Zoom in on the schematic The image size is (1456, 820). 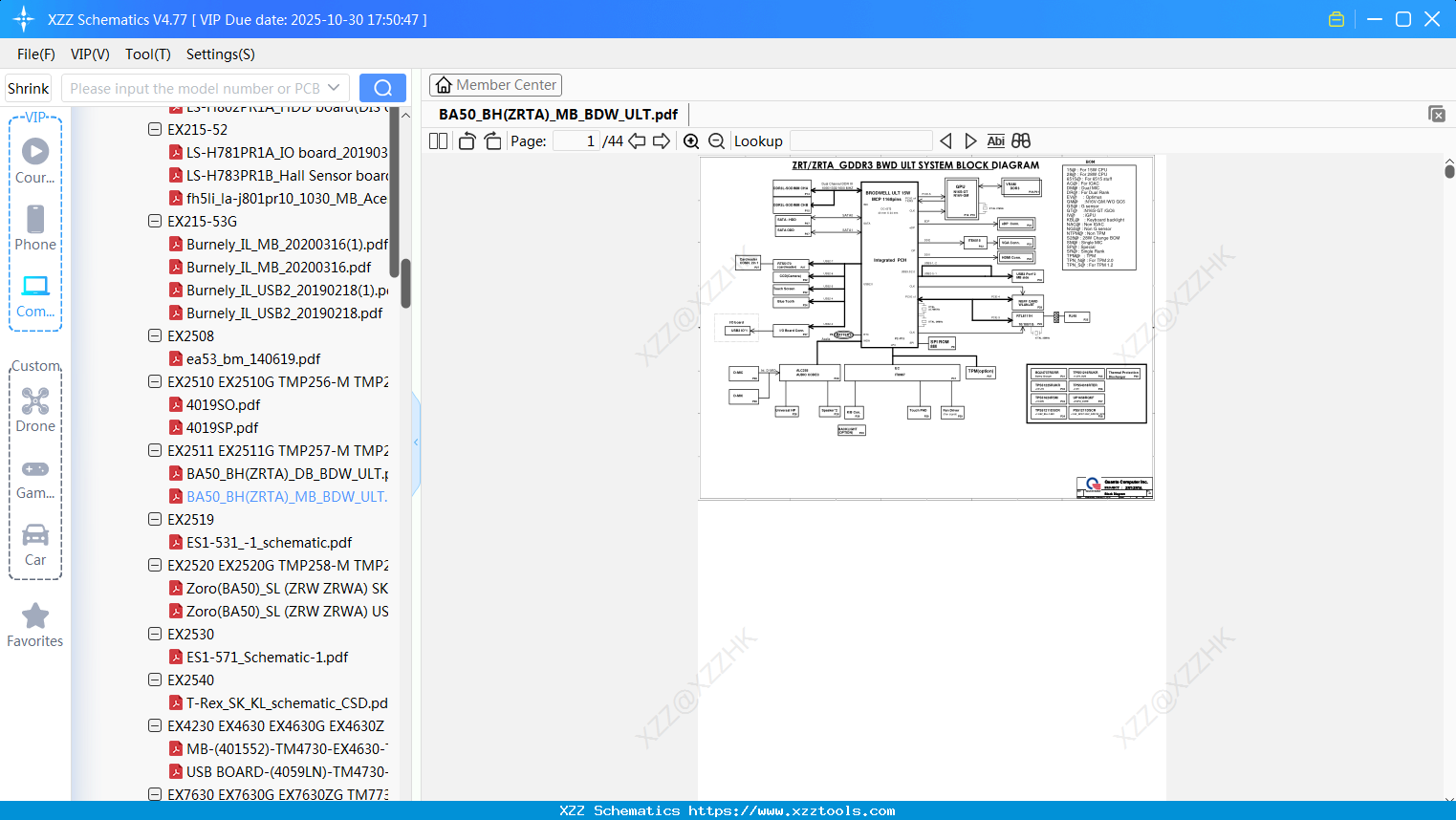(691, 141)
